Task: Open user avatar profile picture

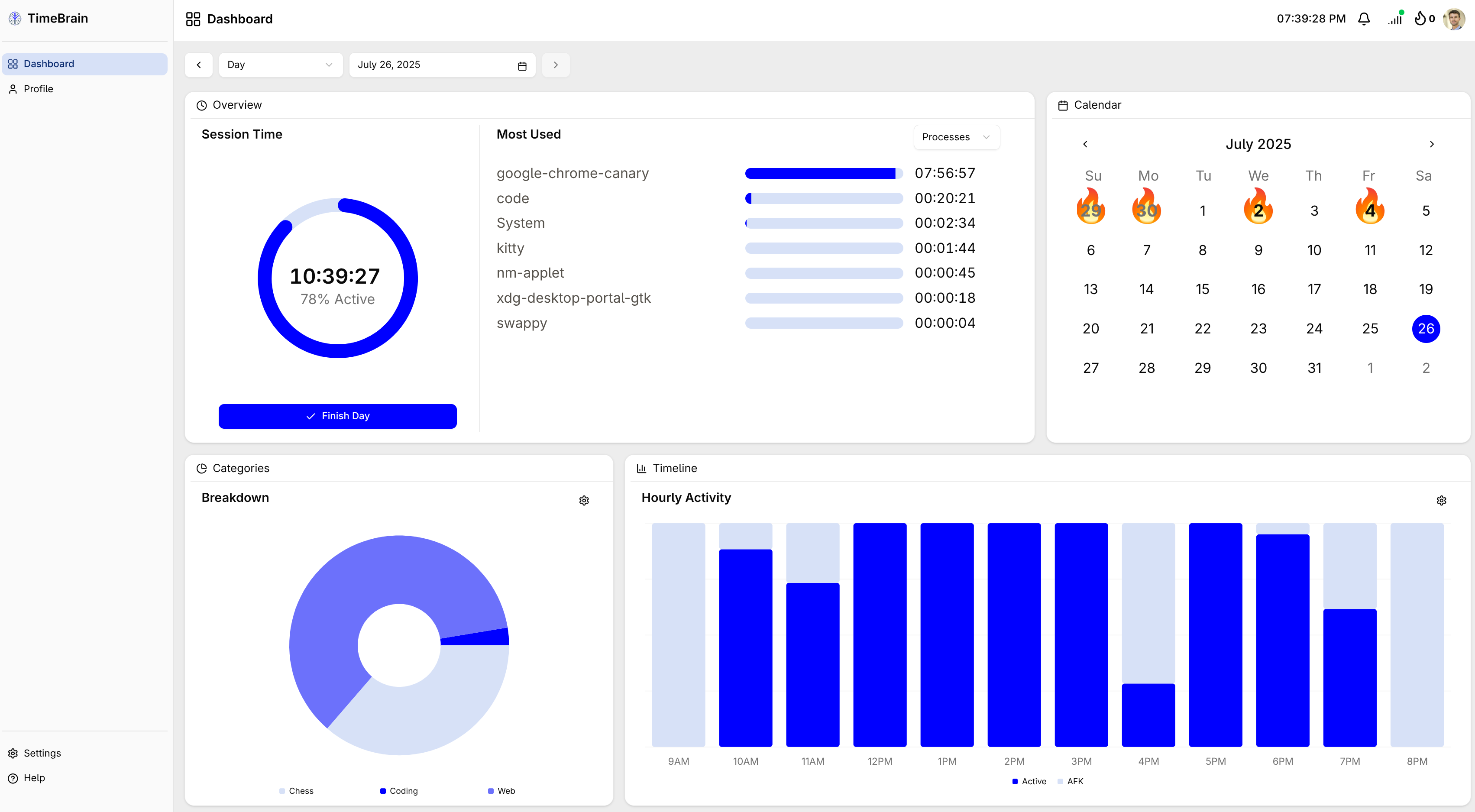Action: [x=1454, y=19]
